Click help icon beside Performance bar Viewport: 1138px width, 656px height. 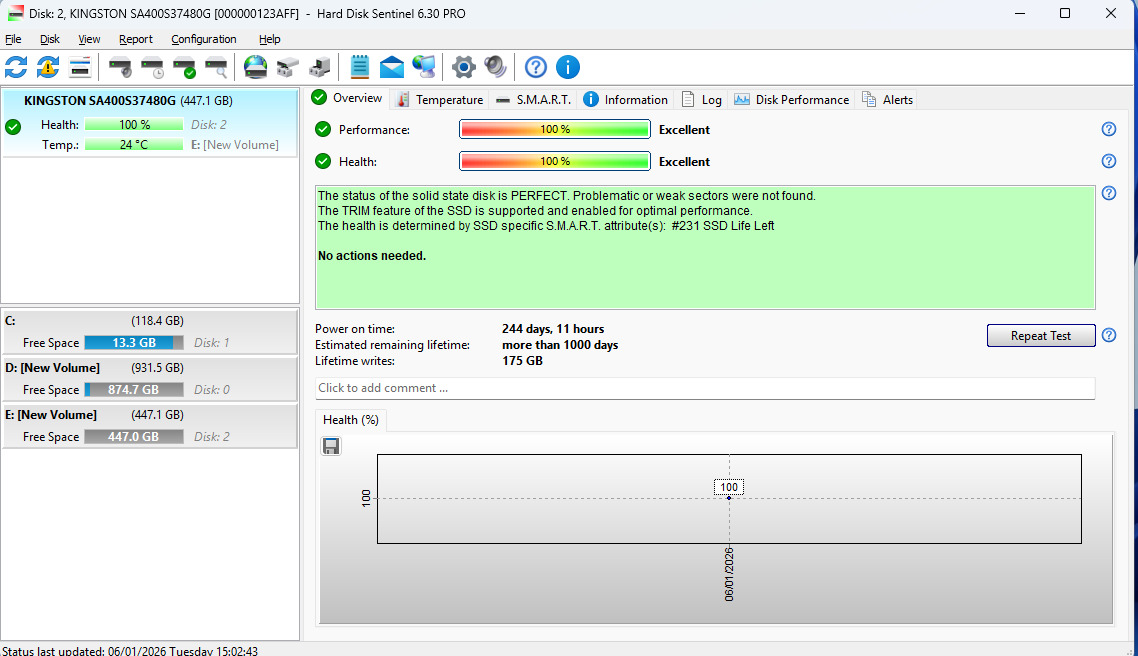[x=1108, y=129]
